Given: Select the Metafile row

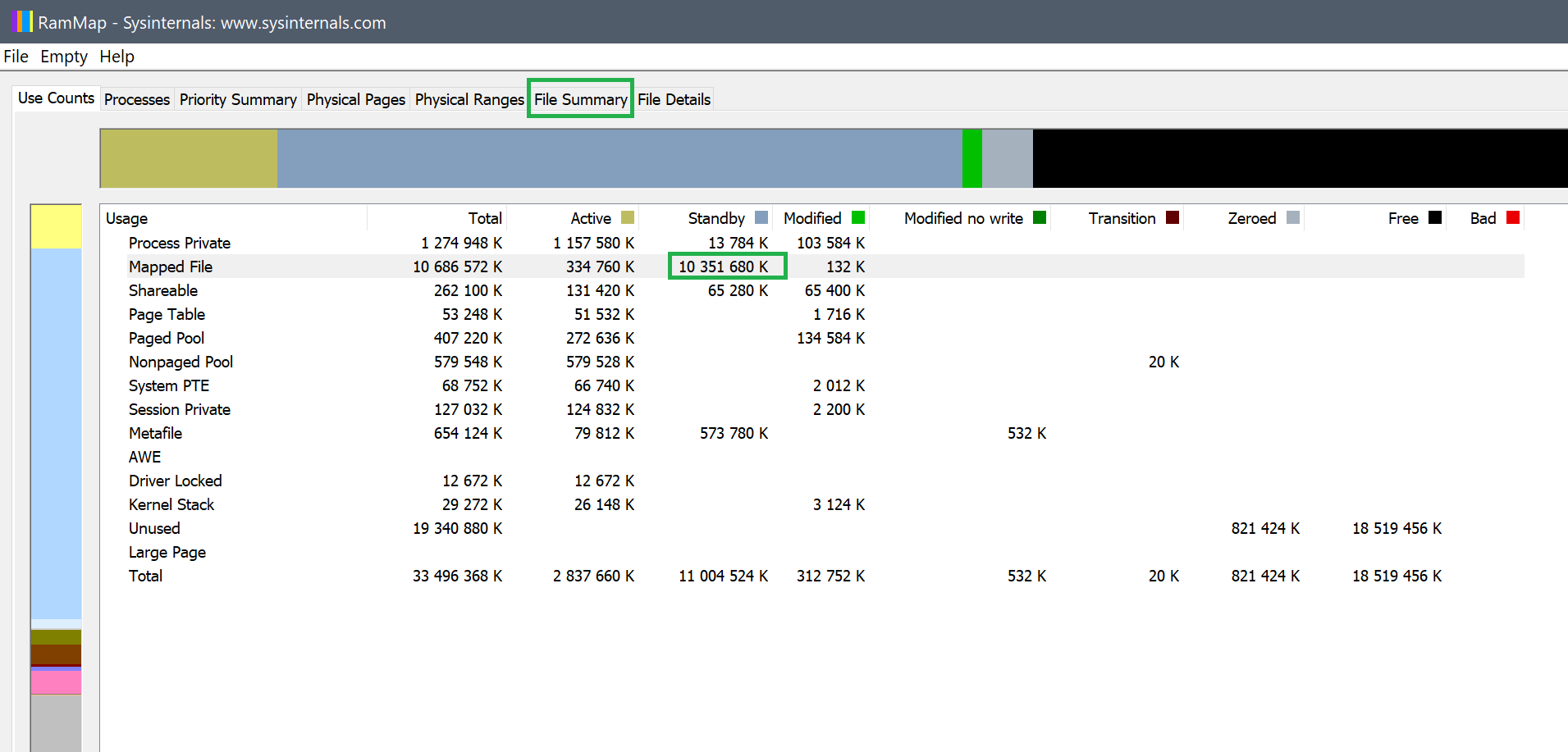Looking at the screenshot, I should [x=812, y=433].
